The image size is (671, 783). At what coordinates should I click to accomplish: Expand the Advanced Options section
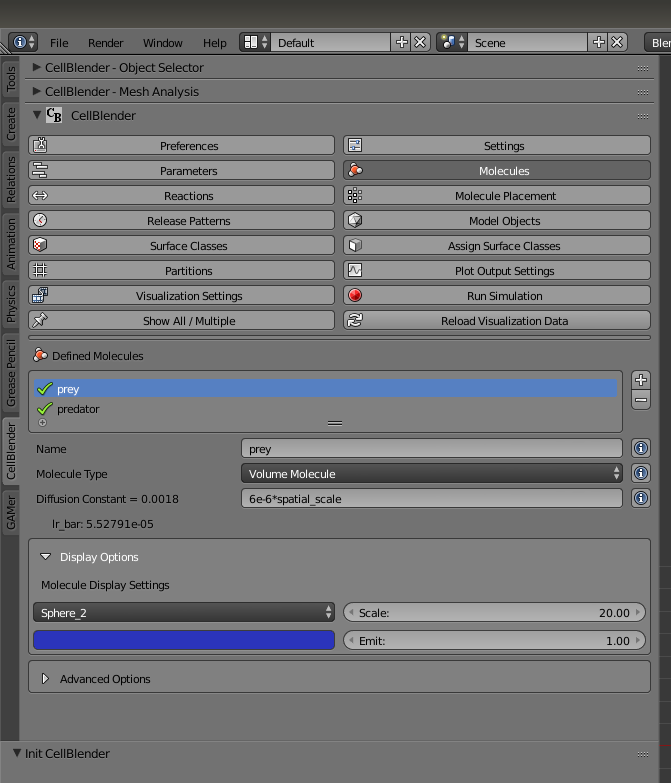point(45,678)
